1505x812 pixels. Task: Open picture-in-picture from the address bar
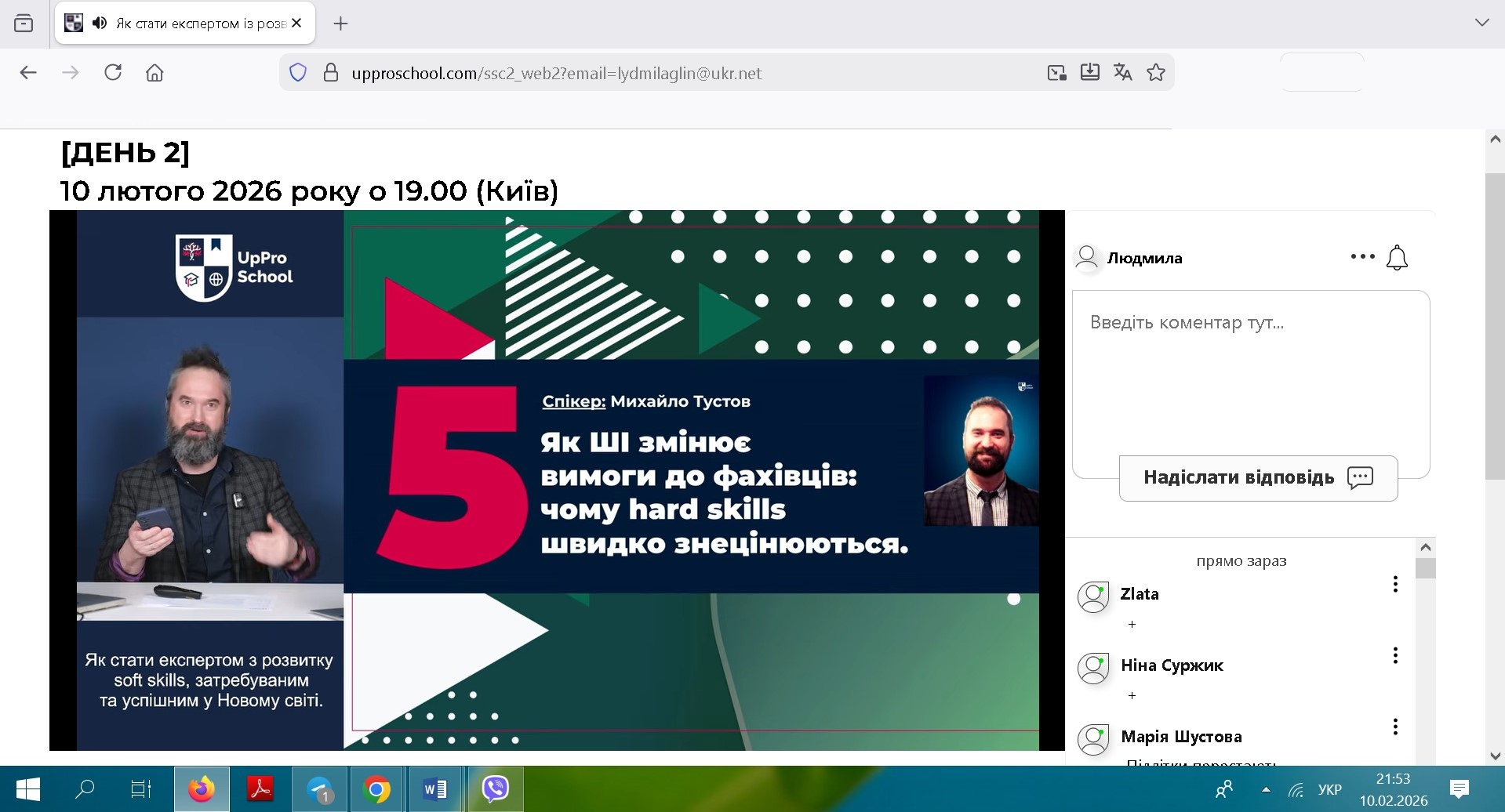(1056, 73)
